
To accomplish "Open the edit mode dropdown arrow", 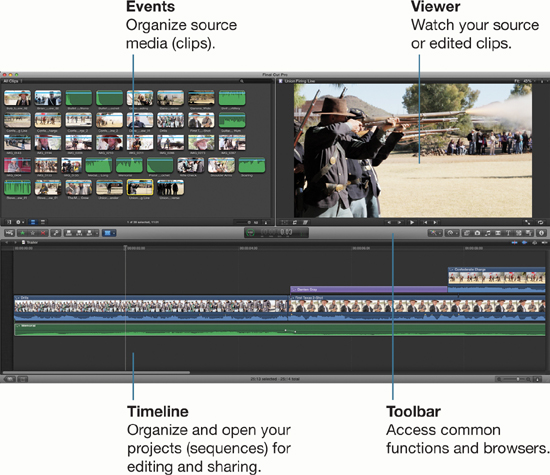I will pyautogui.click(x=96, y=233).
